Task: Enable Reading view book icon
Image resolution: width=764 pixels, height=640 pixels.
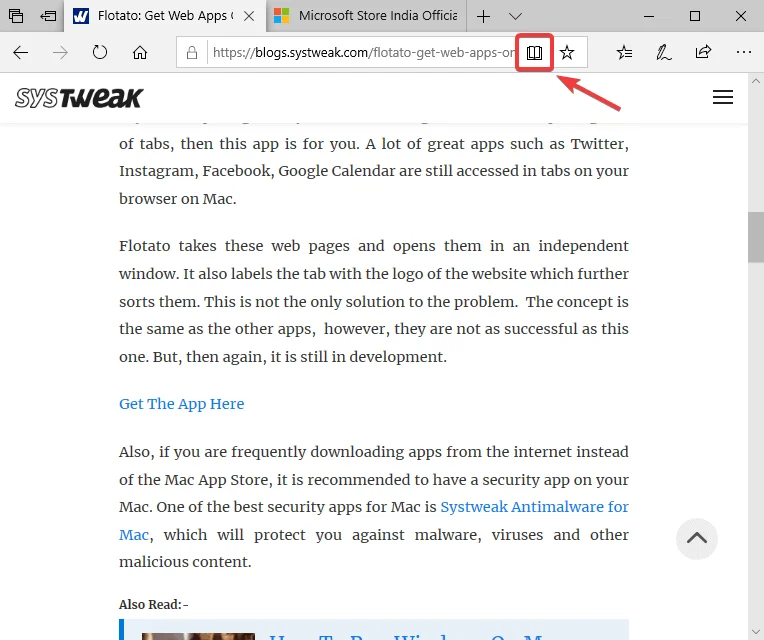Action: point(535,52)
